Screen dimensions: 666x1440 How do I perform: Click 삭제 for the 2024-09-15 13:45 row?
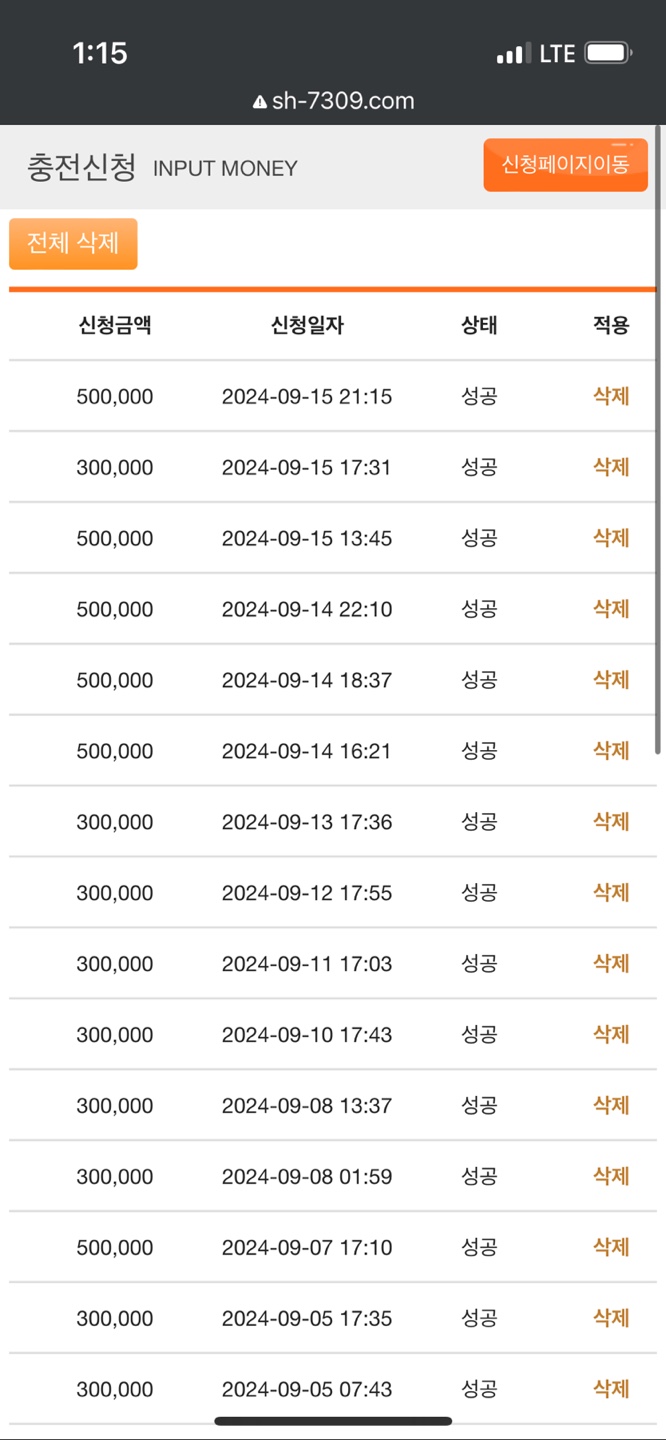(610, 538)
